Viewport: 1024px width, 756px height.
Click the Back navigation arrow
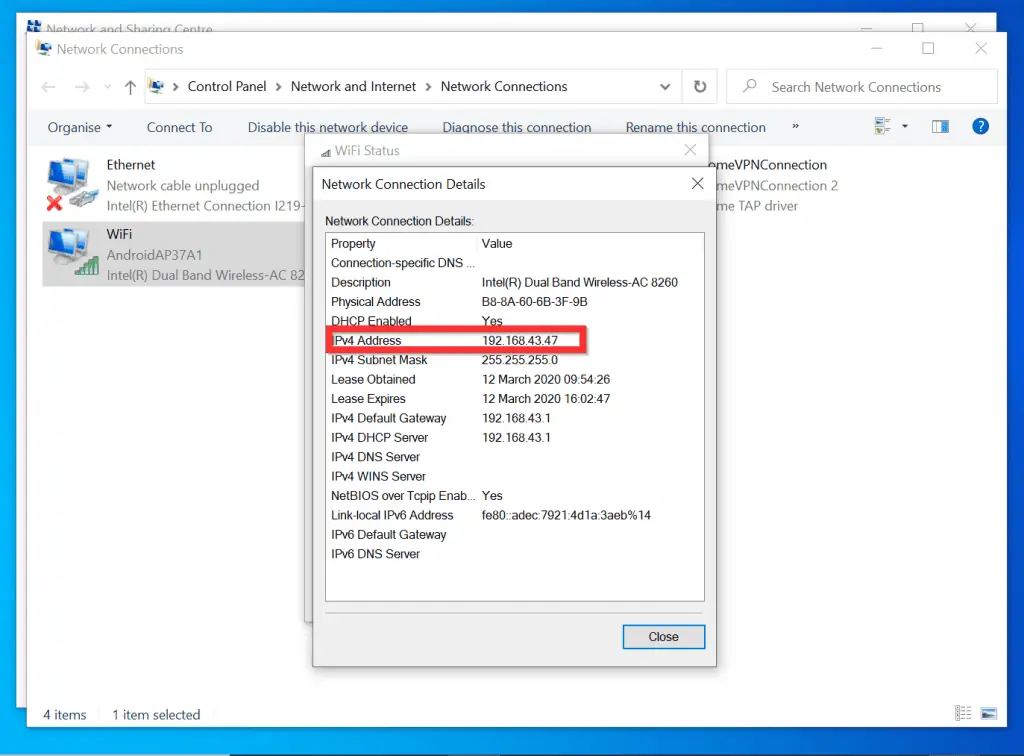[49, 87]
